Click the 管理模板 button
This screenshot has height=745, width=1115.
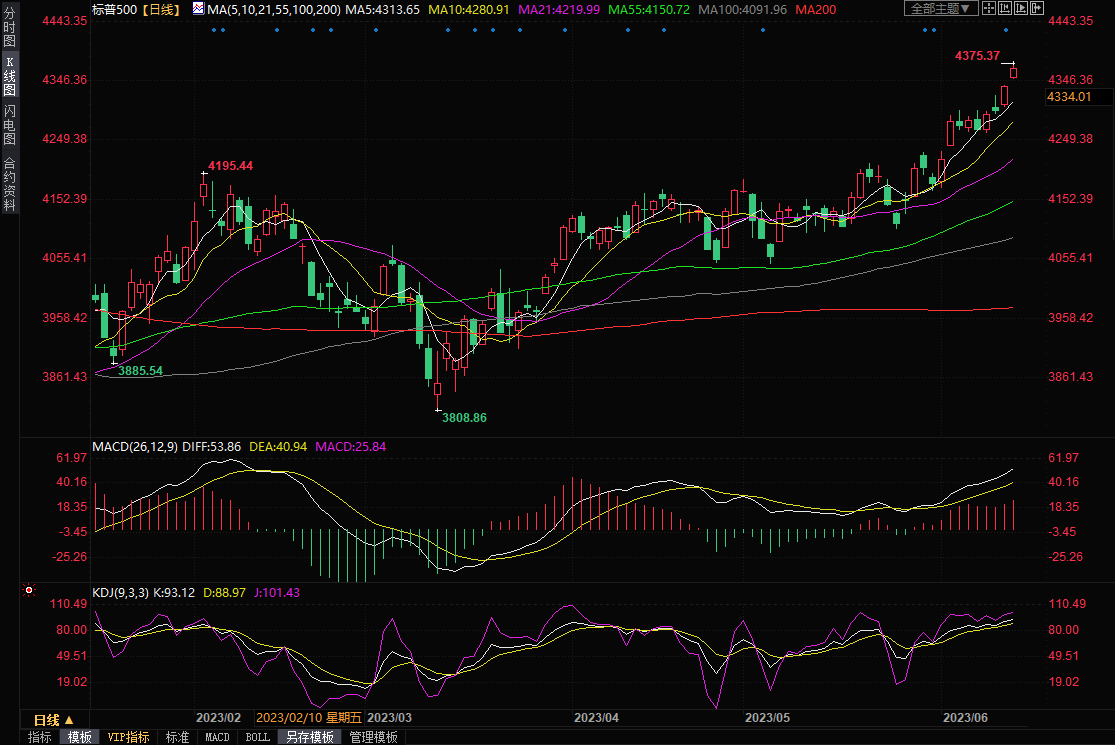coord(373,737)
